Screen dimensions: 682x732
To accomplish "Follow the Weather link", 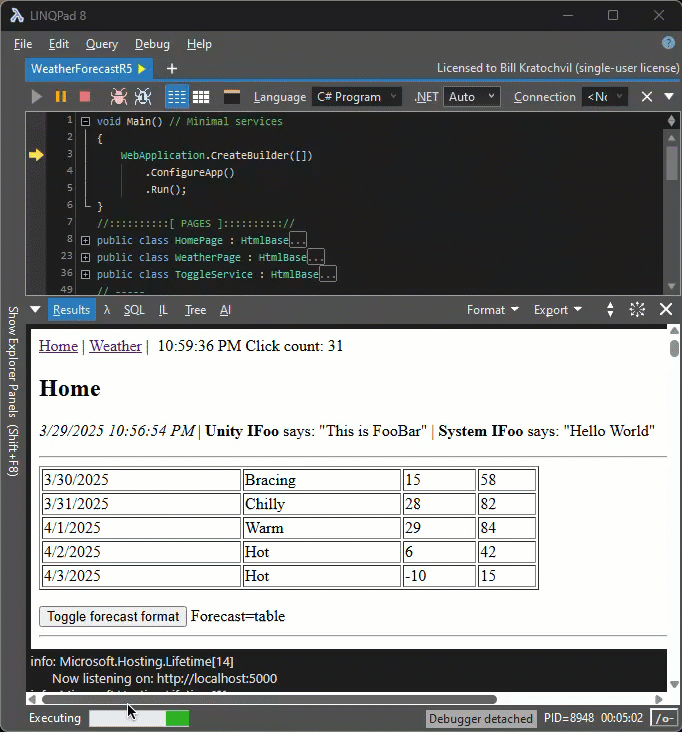I will (115, 346).
